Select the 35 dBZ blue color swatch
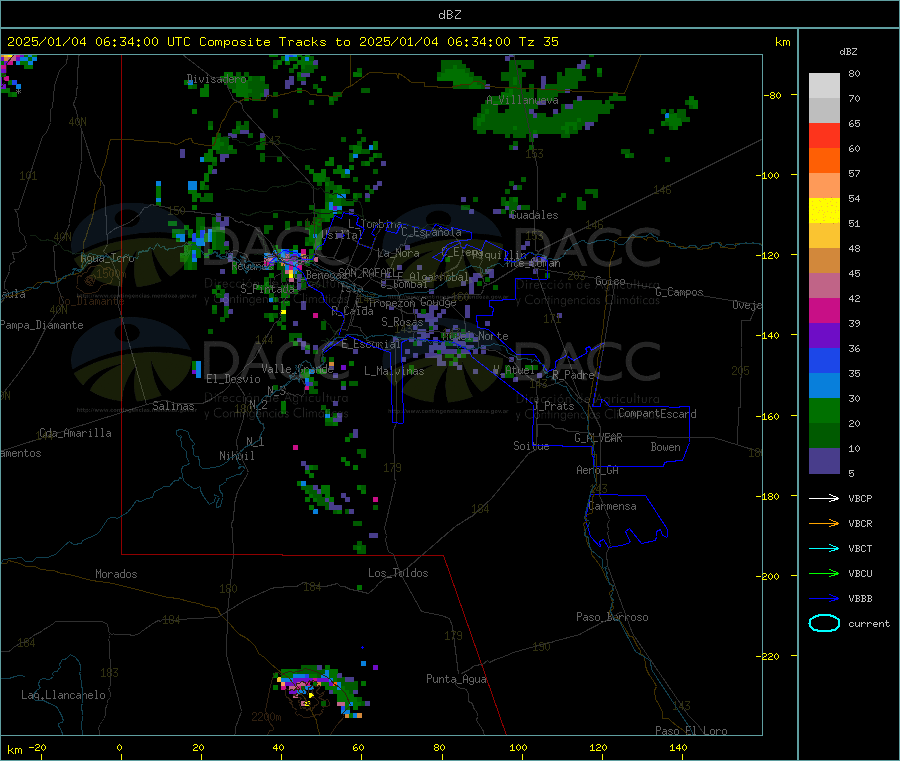900x761 pixels. click(x=824, y=360)
